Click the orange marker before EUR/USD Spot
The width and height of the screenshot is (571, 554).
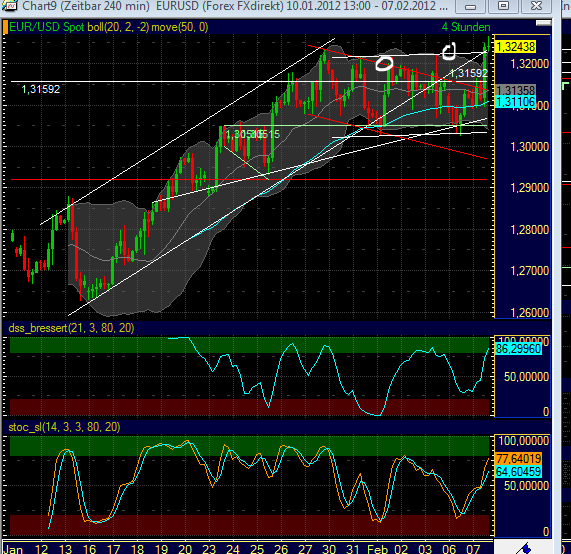(5, 27)
